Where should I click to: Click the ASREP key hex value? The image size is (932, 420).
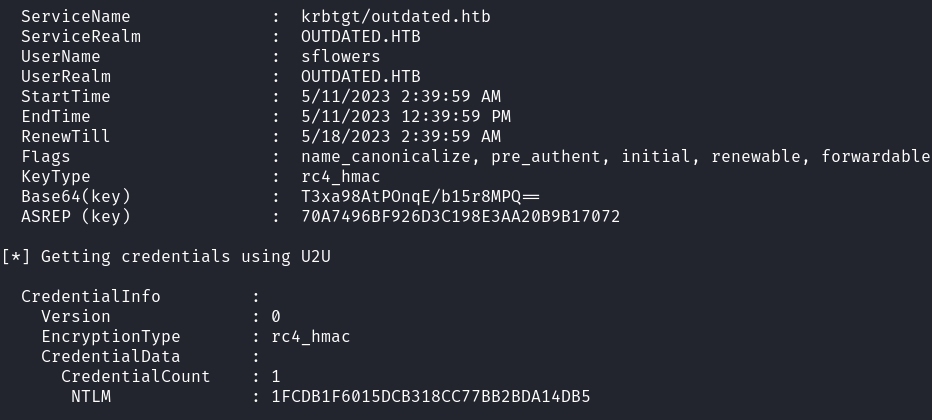coord(460,216)
